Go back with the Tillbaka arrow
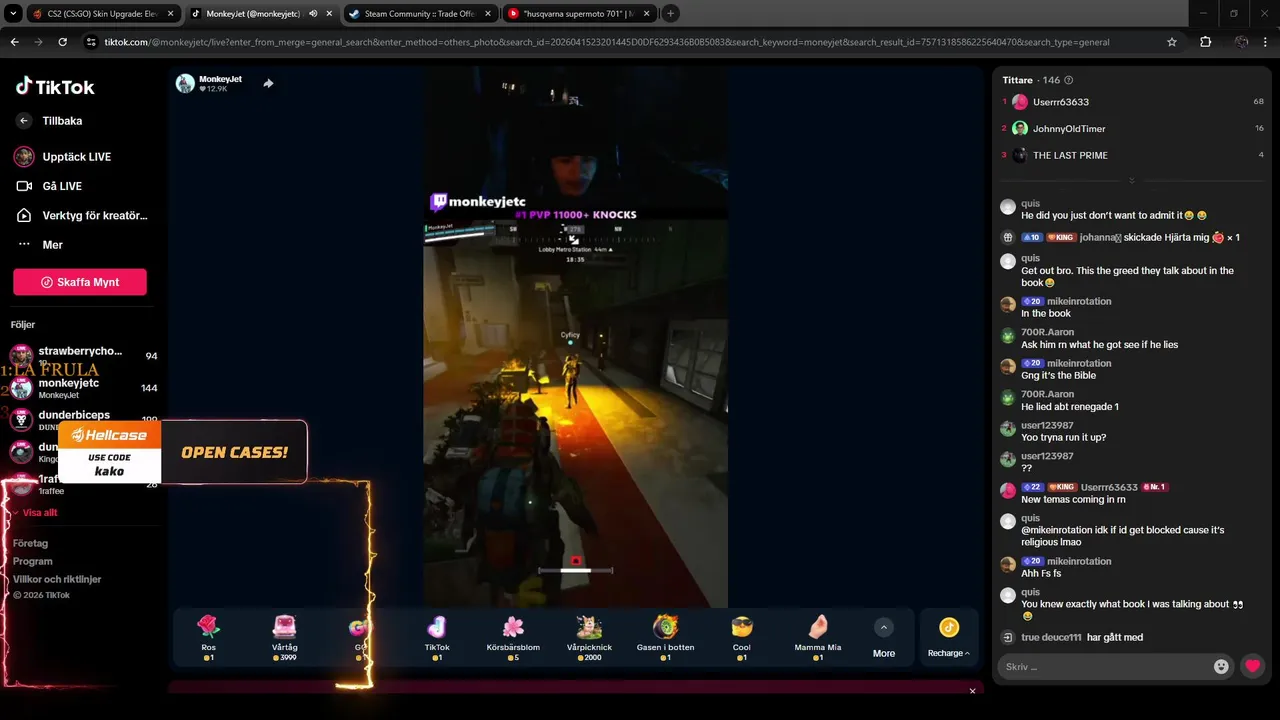 24,121
